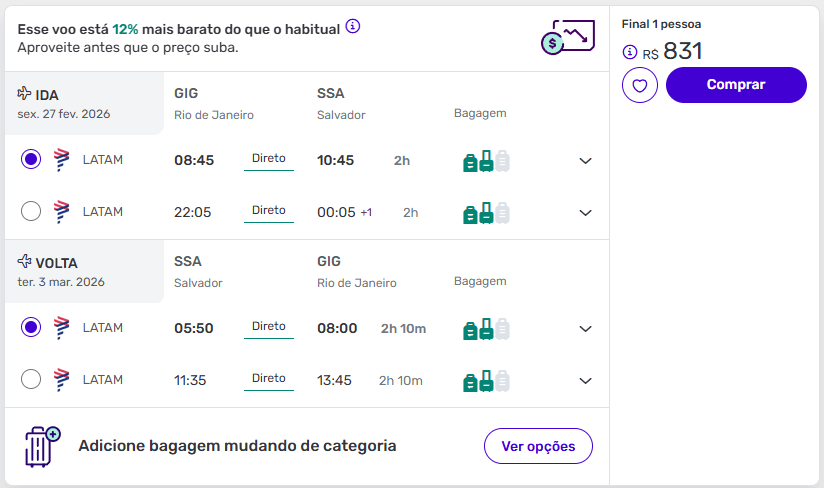Select the 08:45 LATAM outbound flight
824x488 pixels.
31,159
